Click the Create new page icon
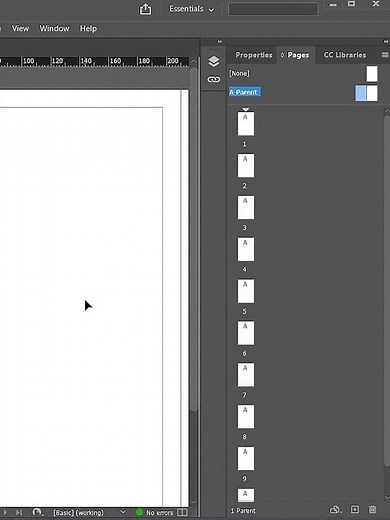 (355, 509)
